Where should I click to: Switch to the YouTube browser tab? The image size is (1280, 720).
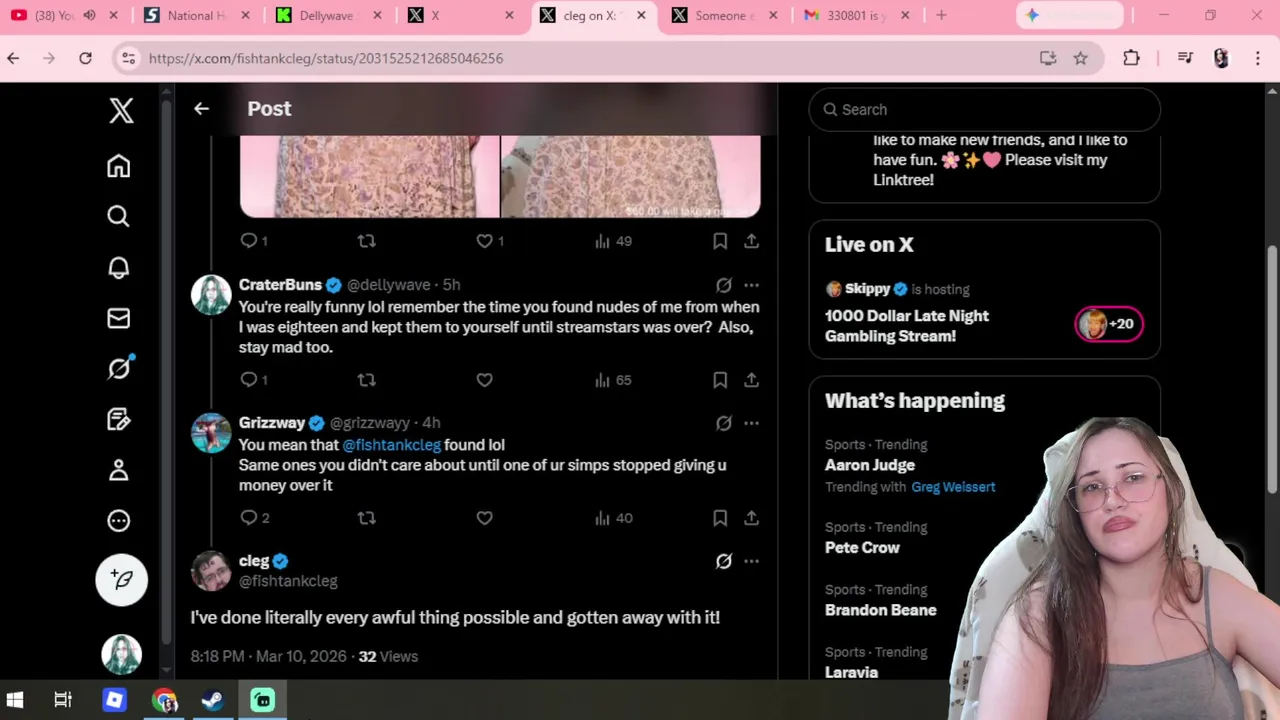click(64, 15)
